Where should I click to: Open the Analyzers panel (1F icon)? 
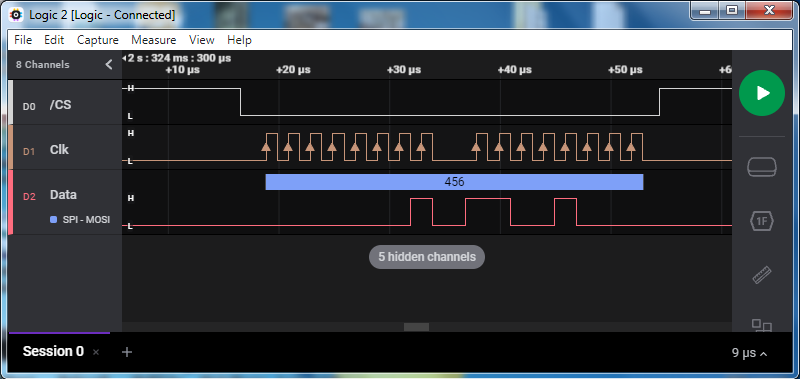click(762, 221)
